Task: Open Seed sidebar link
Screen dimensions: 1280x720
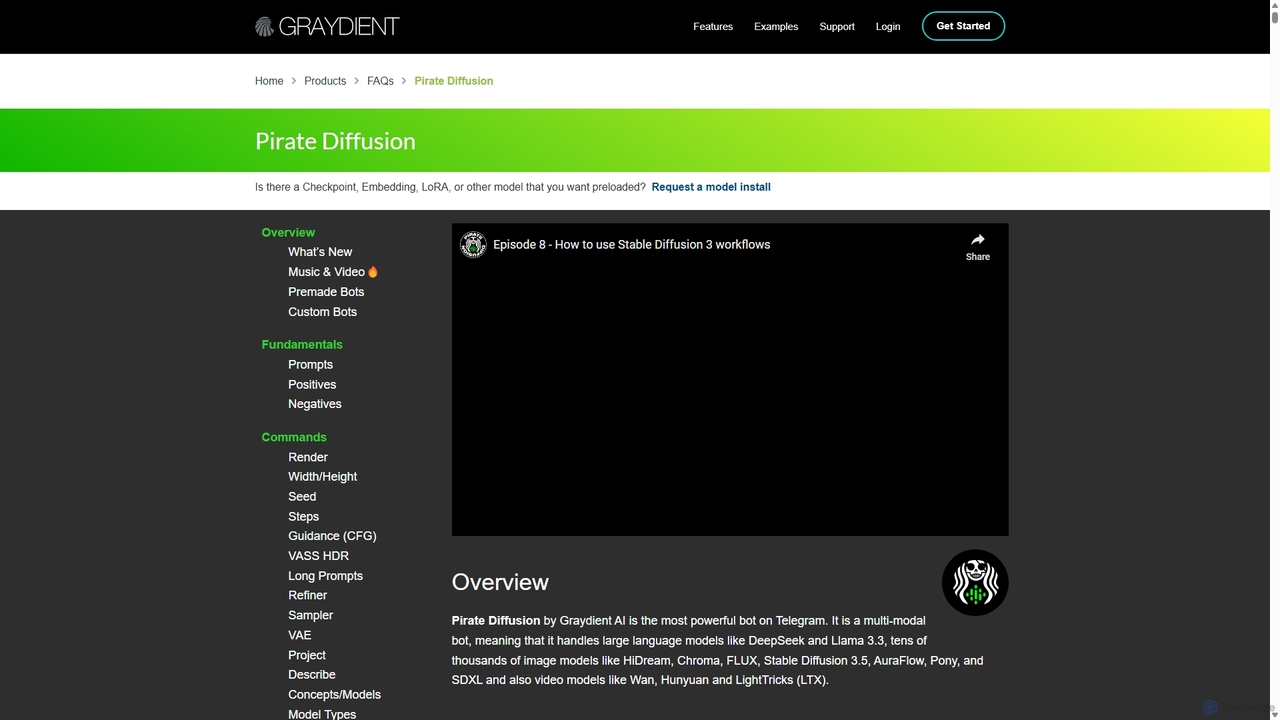Action: click(302, 497)
